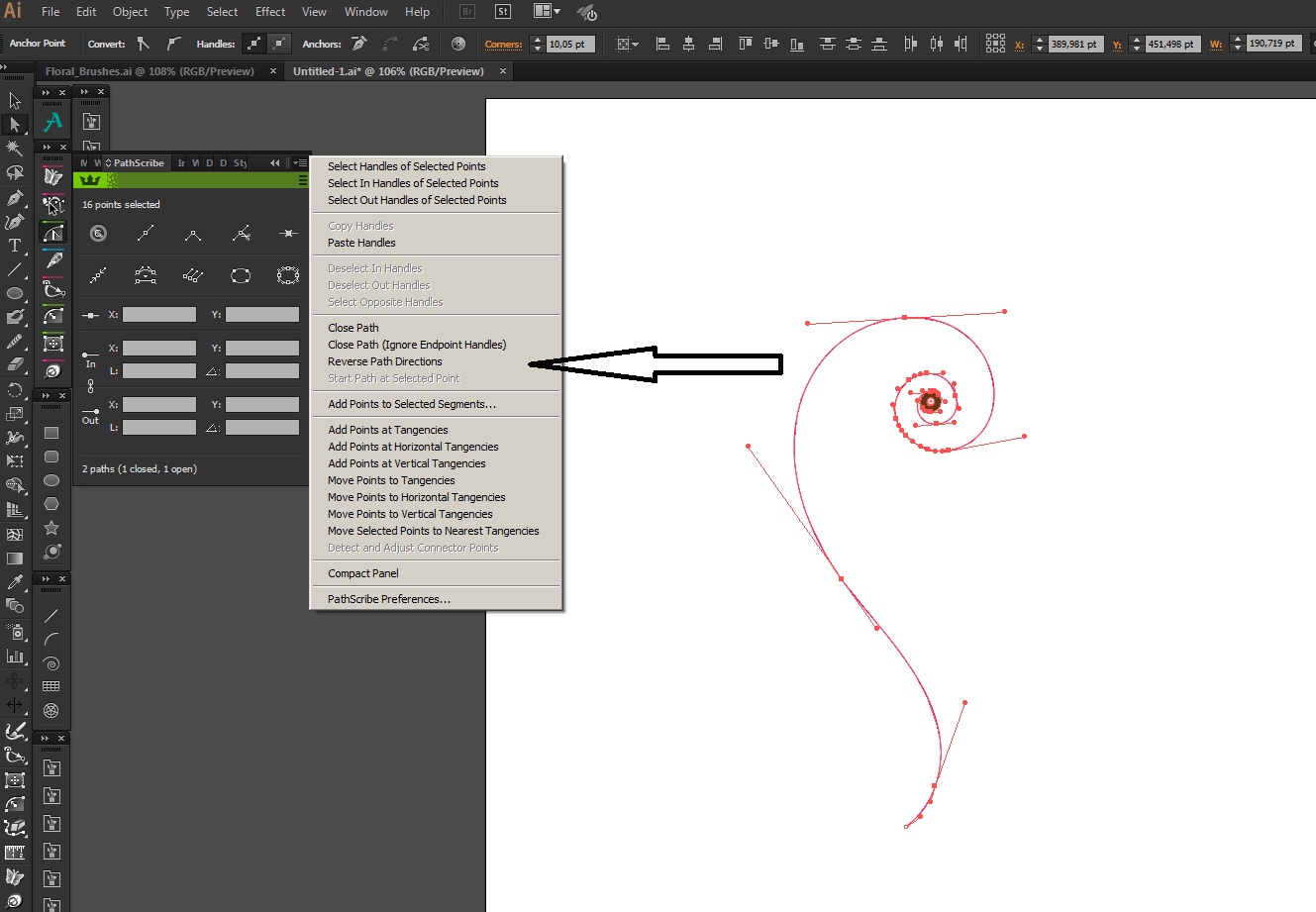The height and width of the screenshot is (912, 1316).
Task: Select the Spiral tool in tool panel
Action: coord(52,663)
